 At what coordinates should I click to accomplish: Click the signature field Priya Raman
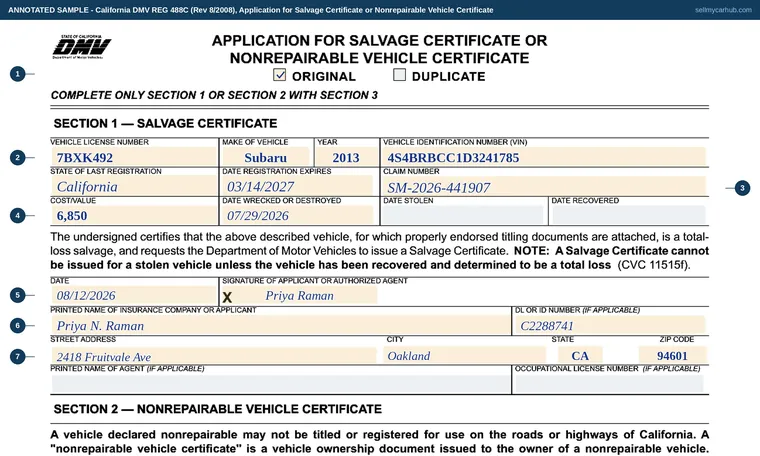[x=299, y=296]
